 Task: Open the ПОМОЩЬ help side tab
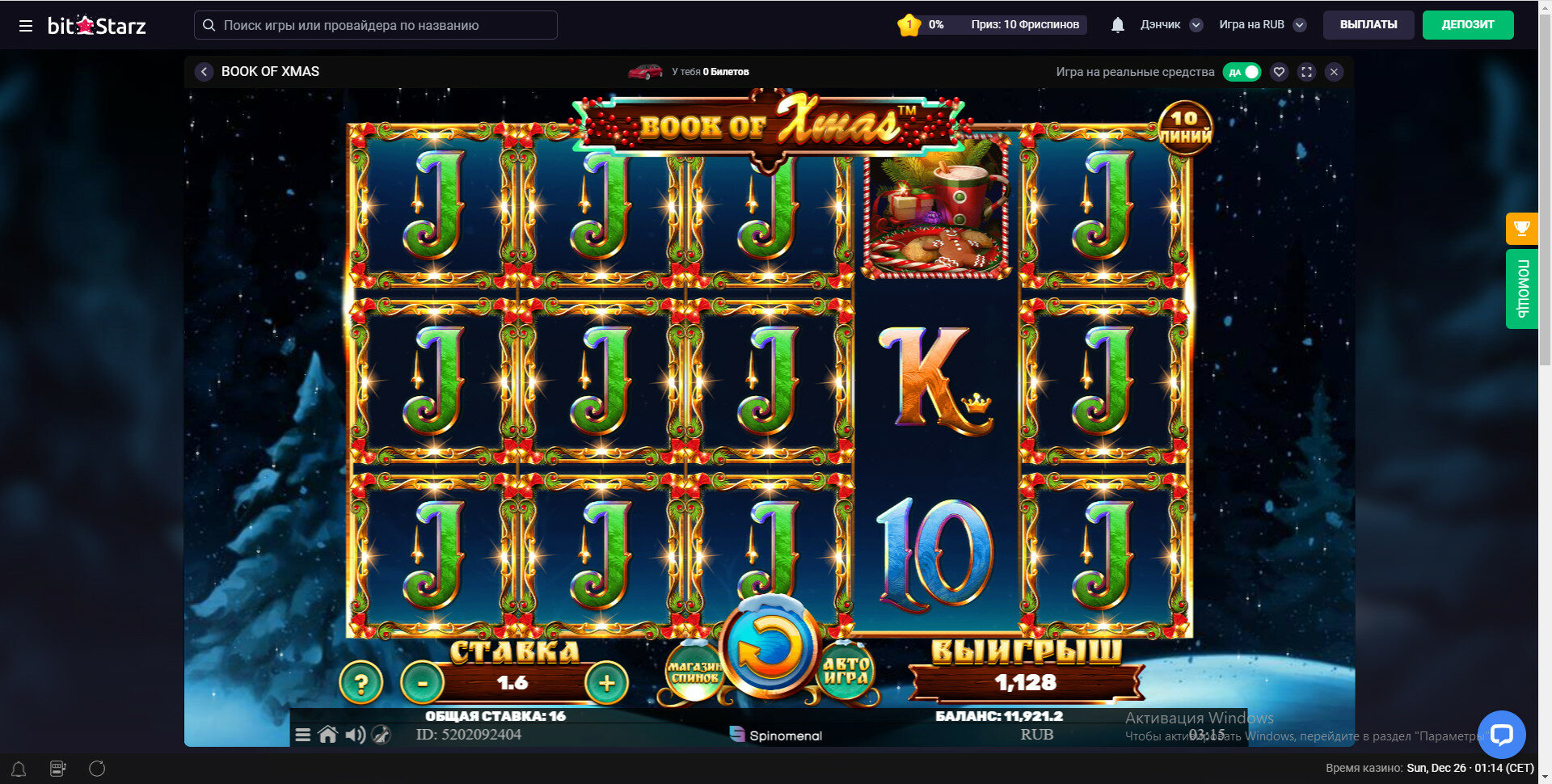1521,289
